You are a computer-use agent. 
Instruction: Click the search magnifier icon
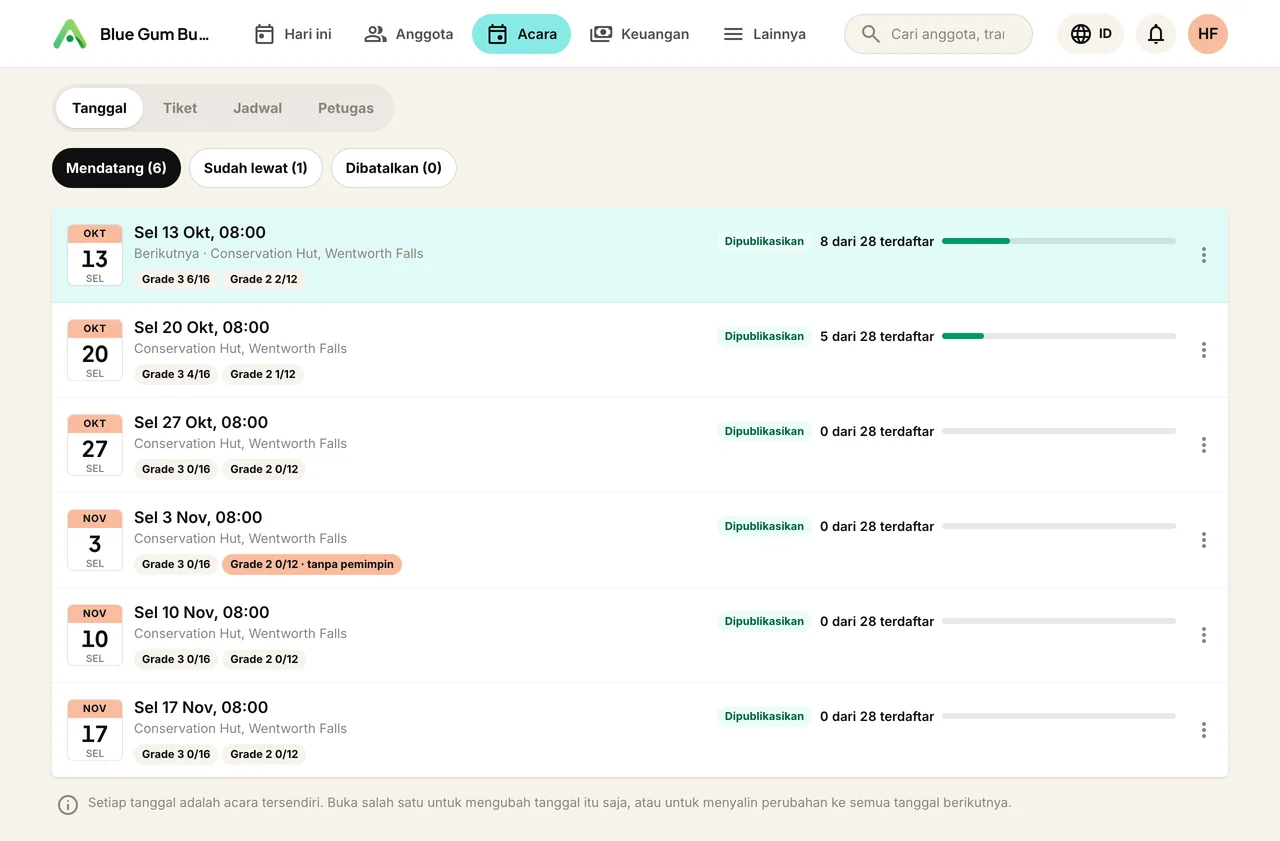pyautogui.click(x=871, y=34)
